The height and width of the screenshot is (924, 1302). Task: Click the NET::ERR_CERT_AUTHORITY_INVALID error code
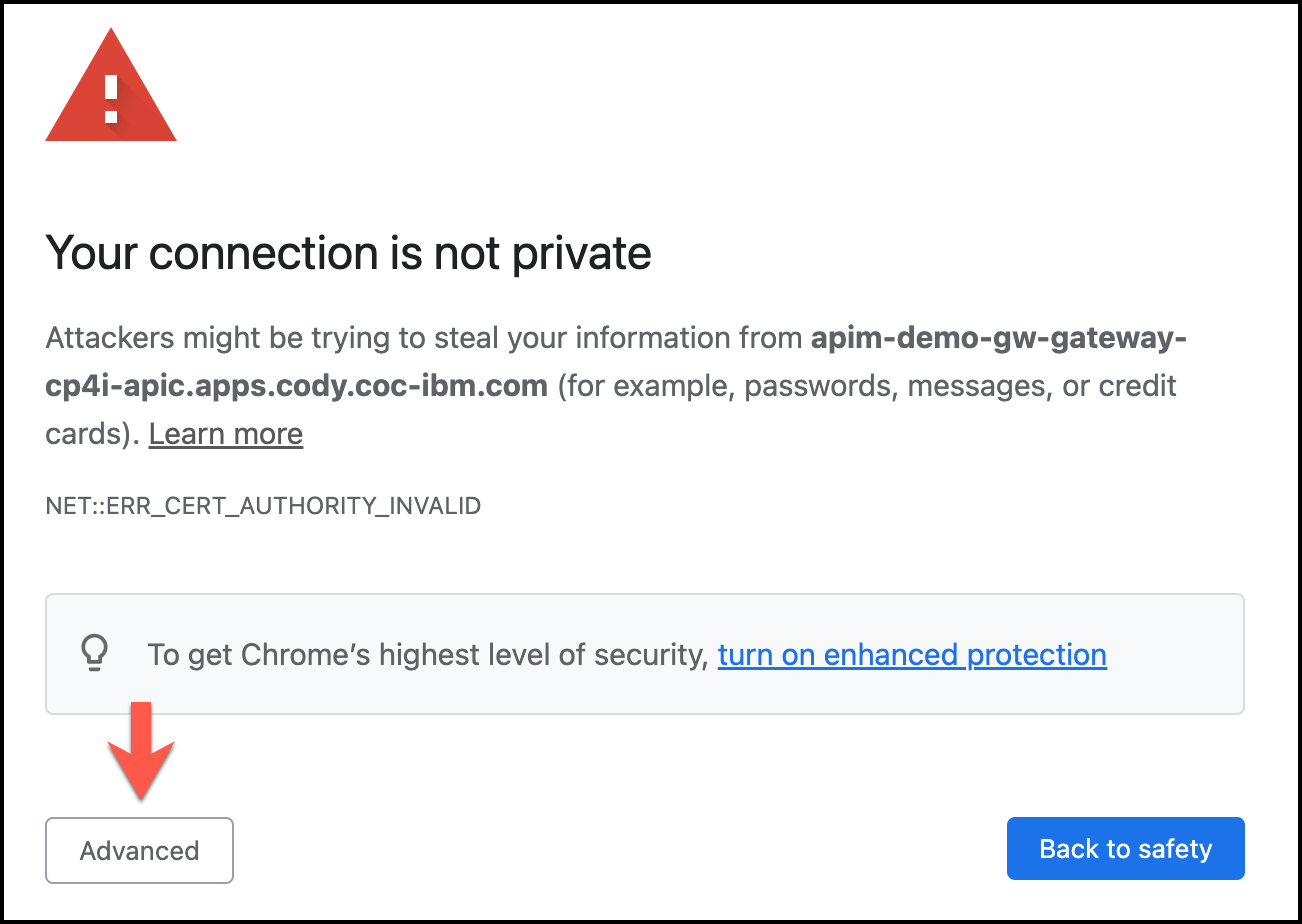coord(263,506)
